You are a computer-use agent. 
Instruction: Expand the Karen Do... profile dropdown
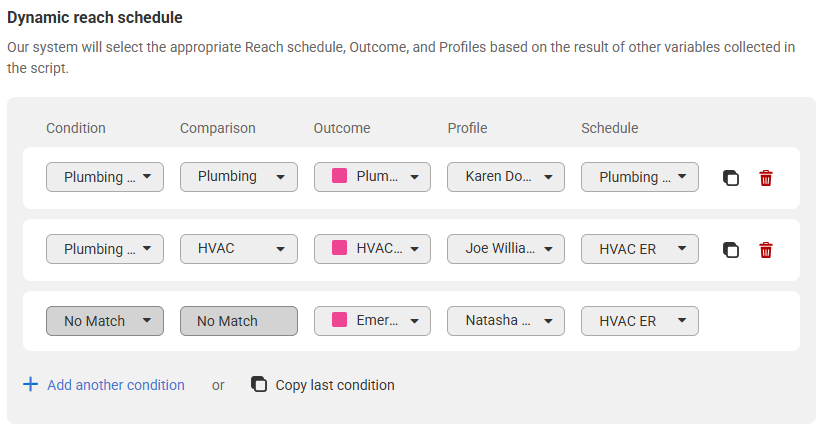[x=505, y=177]
